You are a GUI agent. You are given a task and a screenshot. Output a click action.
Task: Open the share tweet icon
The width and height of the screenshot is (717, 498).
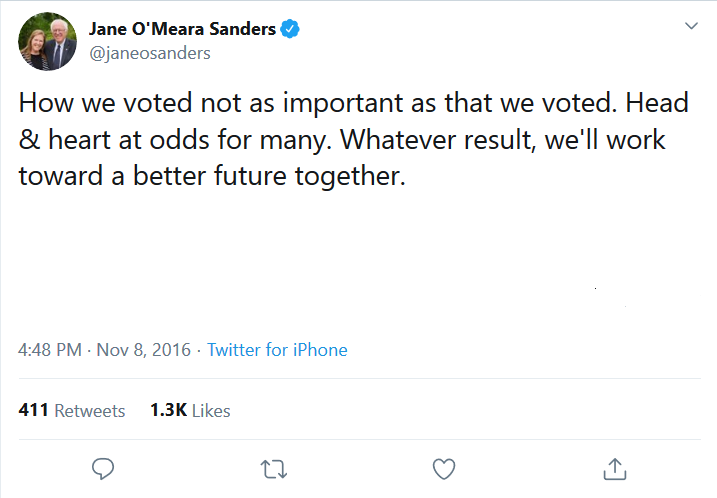(615, 467)
